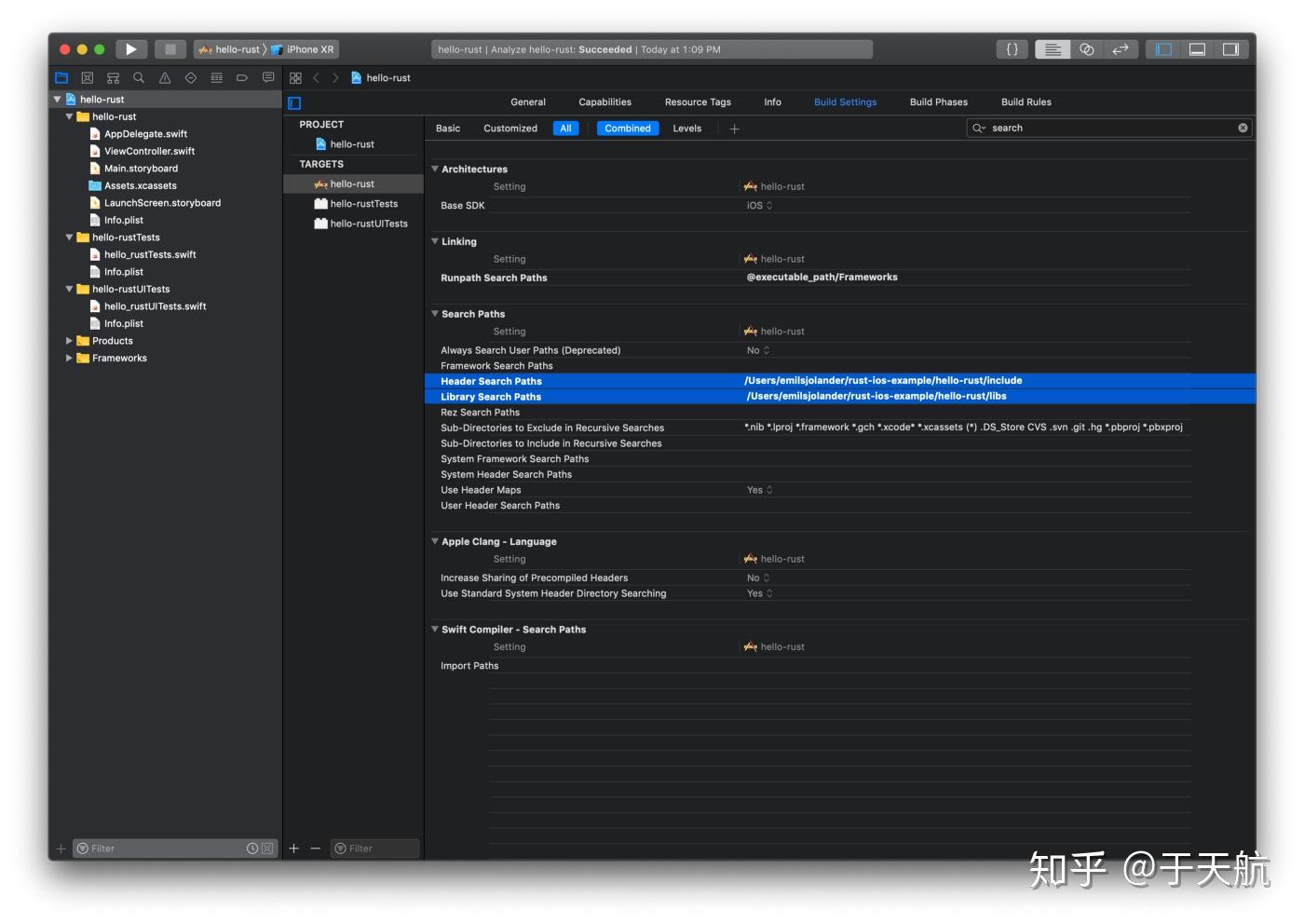Open the Base SDK value dropdown

pyautogui.click(x=759, y=205)
